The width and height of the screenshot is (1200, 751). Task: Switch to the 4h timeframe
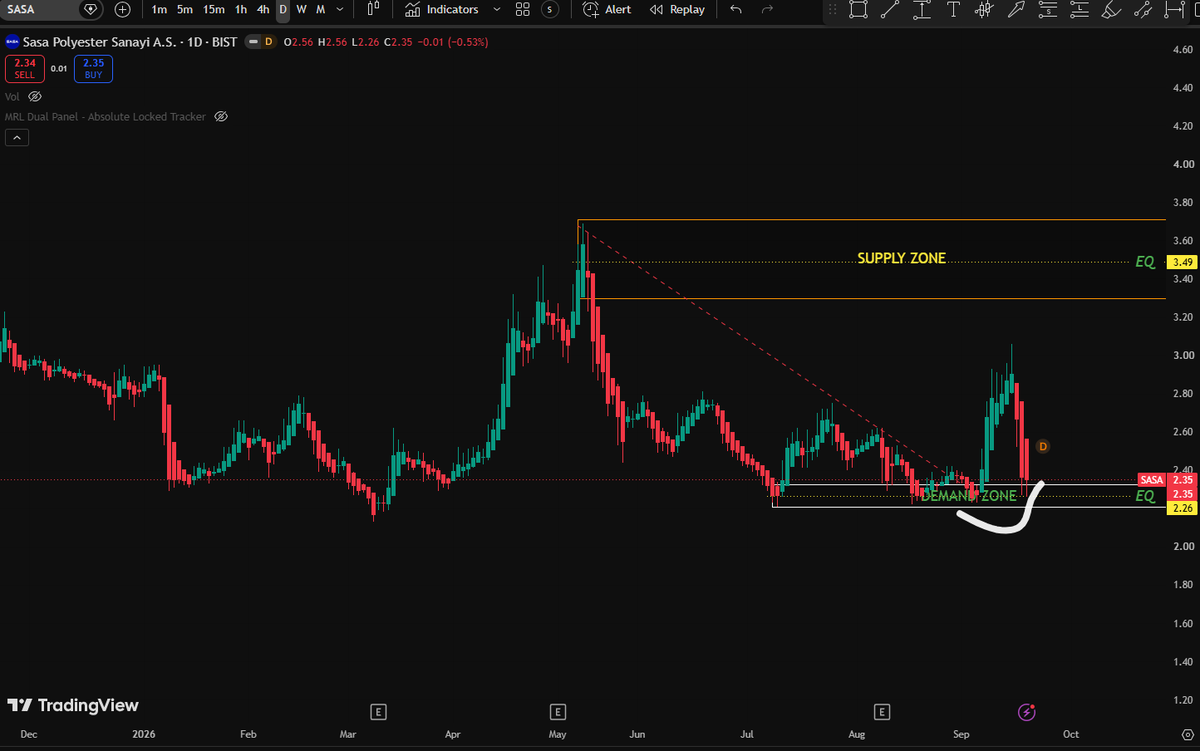262,9
